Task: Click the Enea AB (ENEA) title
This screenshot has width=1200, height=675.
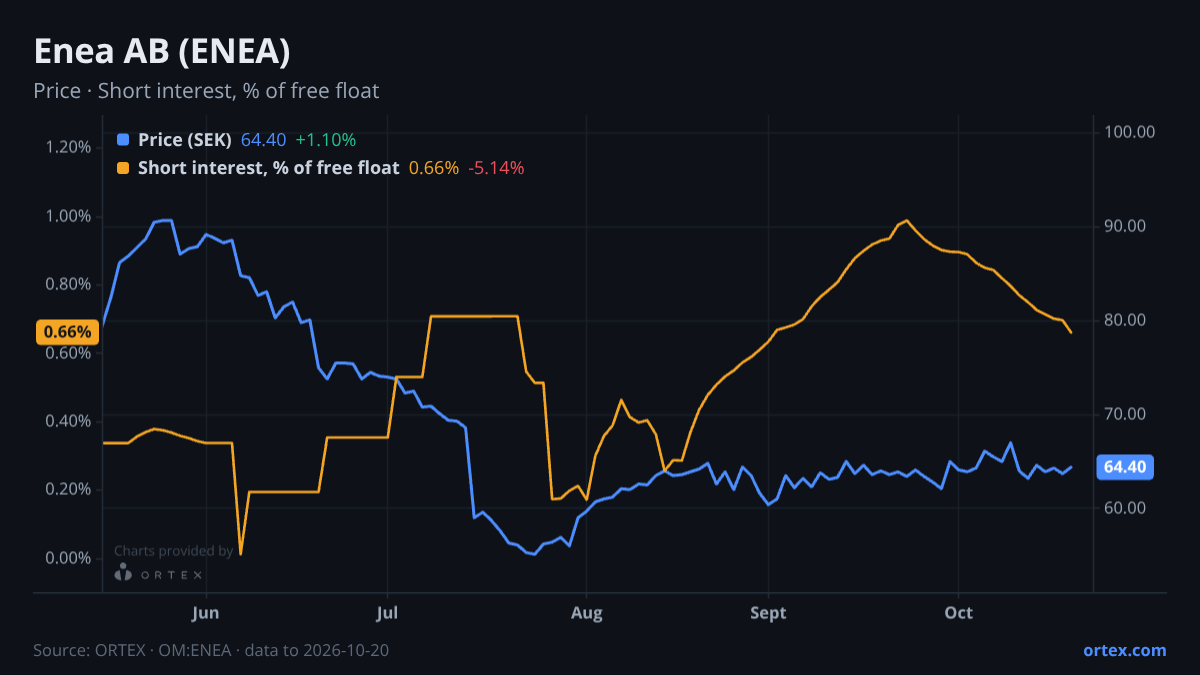Action: 162,51
